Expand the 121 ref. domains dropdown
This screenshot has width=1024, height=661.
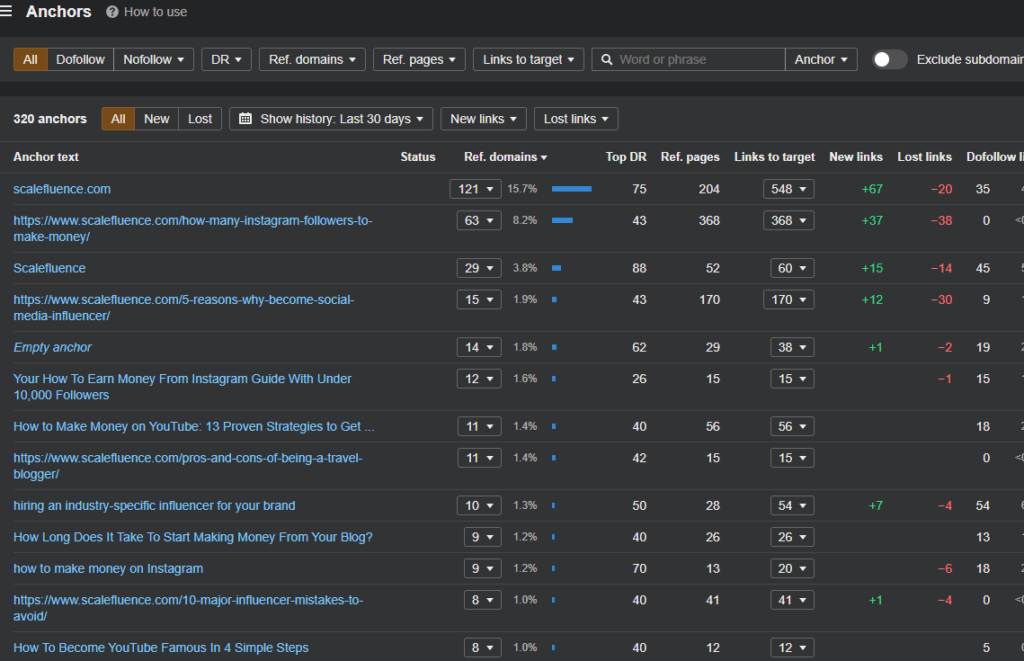click(x=475, y=189)
